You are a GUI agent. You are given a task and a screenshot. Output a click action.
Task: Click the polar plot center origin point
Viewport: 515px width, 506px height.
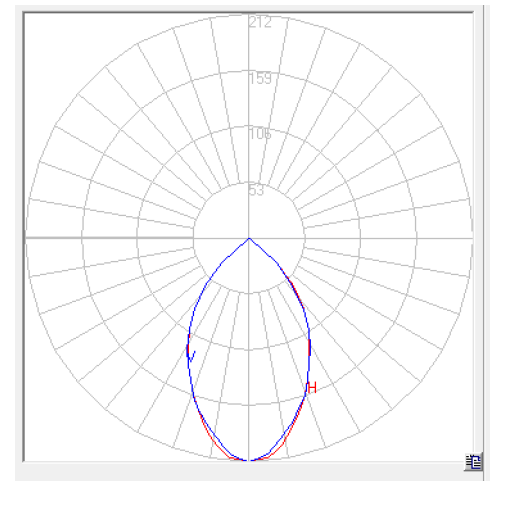click(249, 238)
